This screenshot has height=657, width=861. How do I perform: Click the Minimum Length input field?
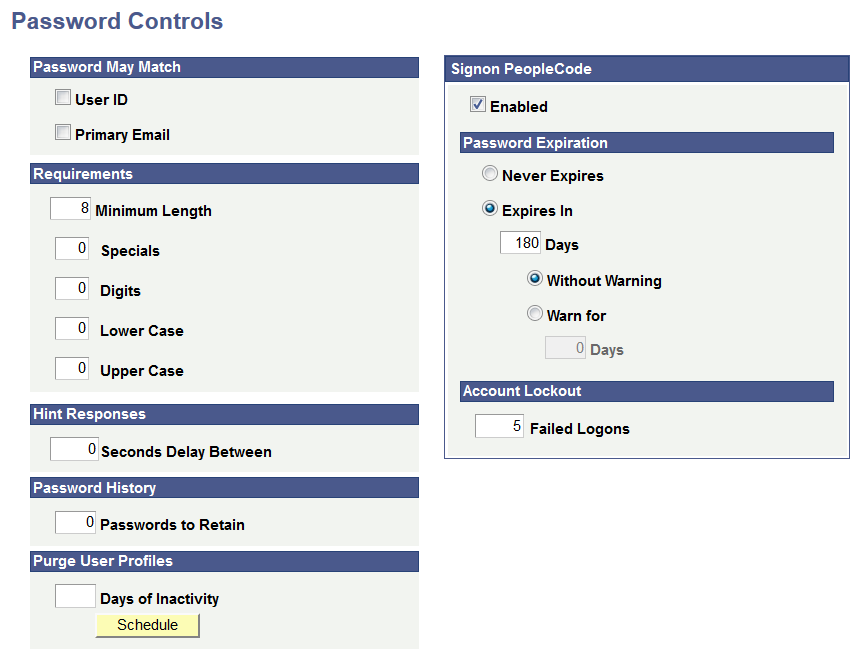(70, 208)
